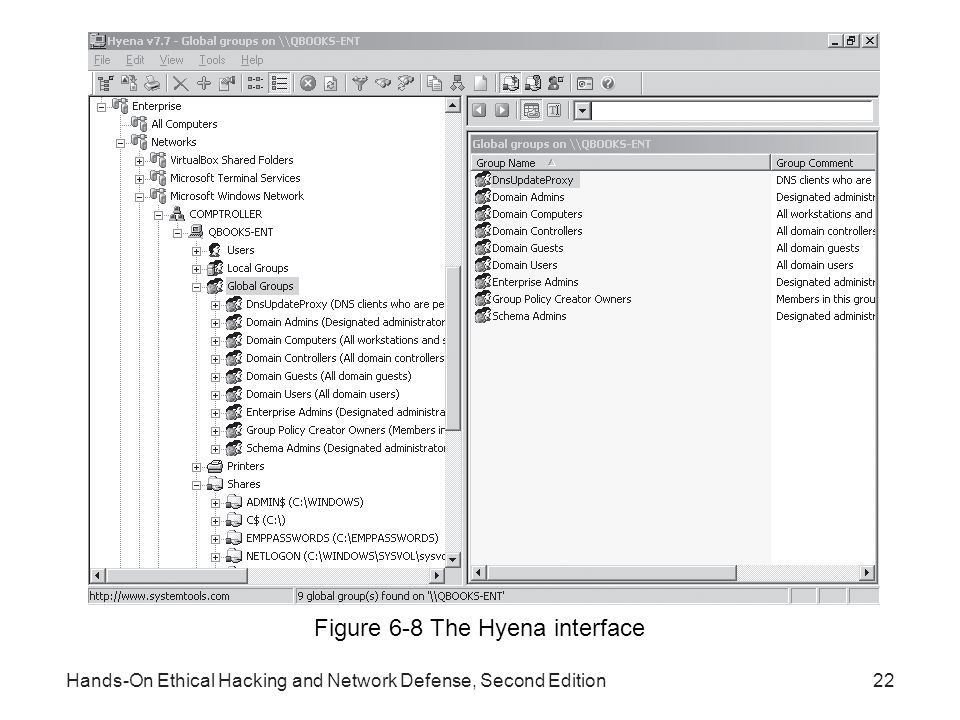The image size is (960, 720).
Task: Click the card-style options icon left of help
Action: click(585, 83)
